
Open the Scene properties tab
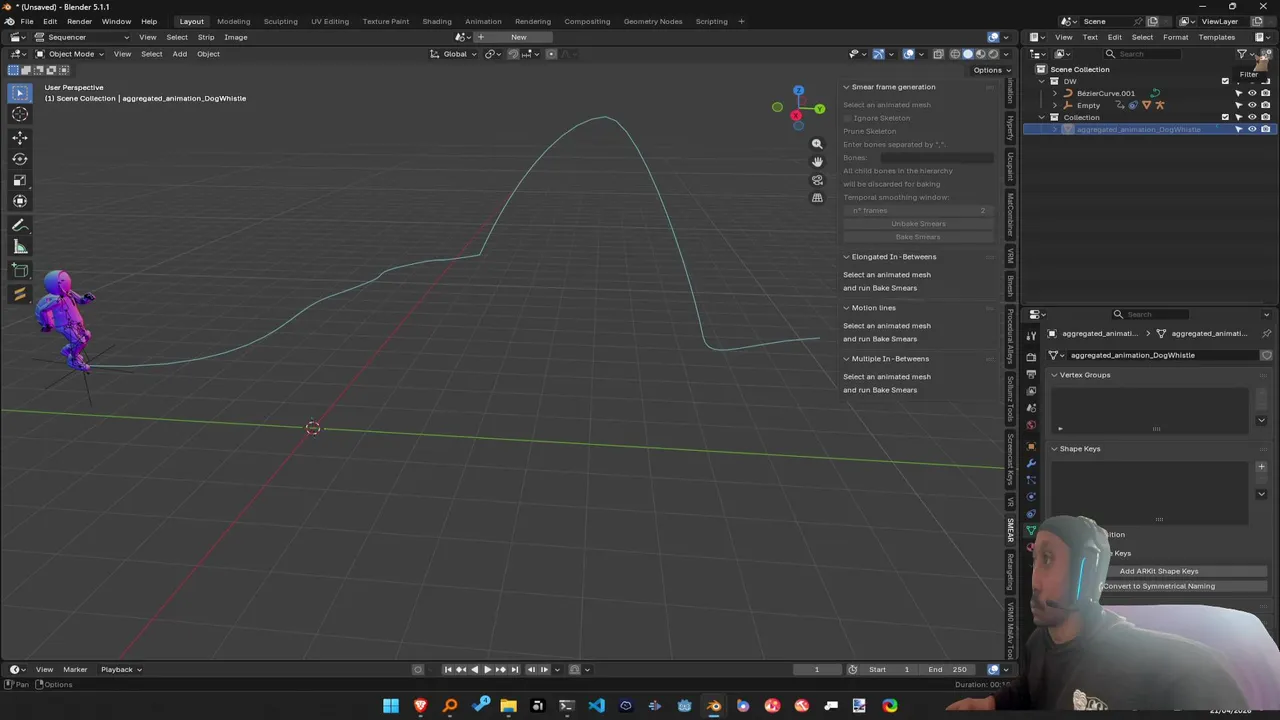(1031, 408)
